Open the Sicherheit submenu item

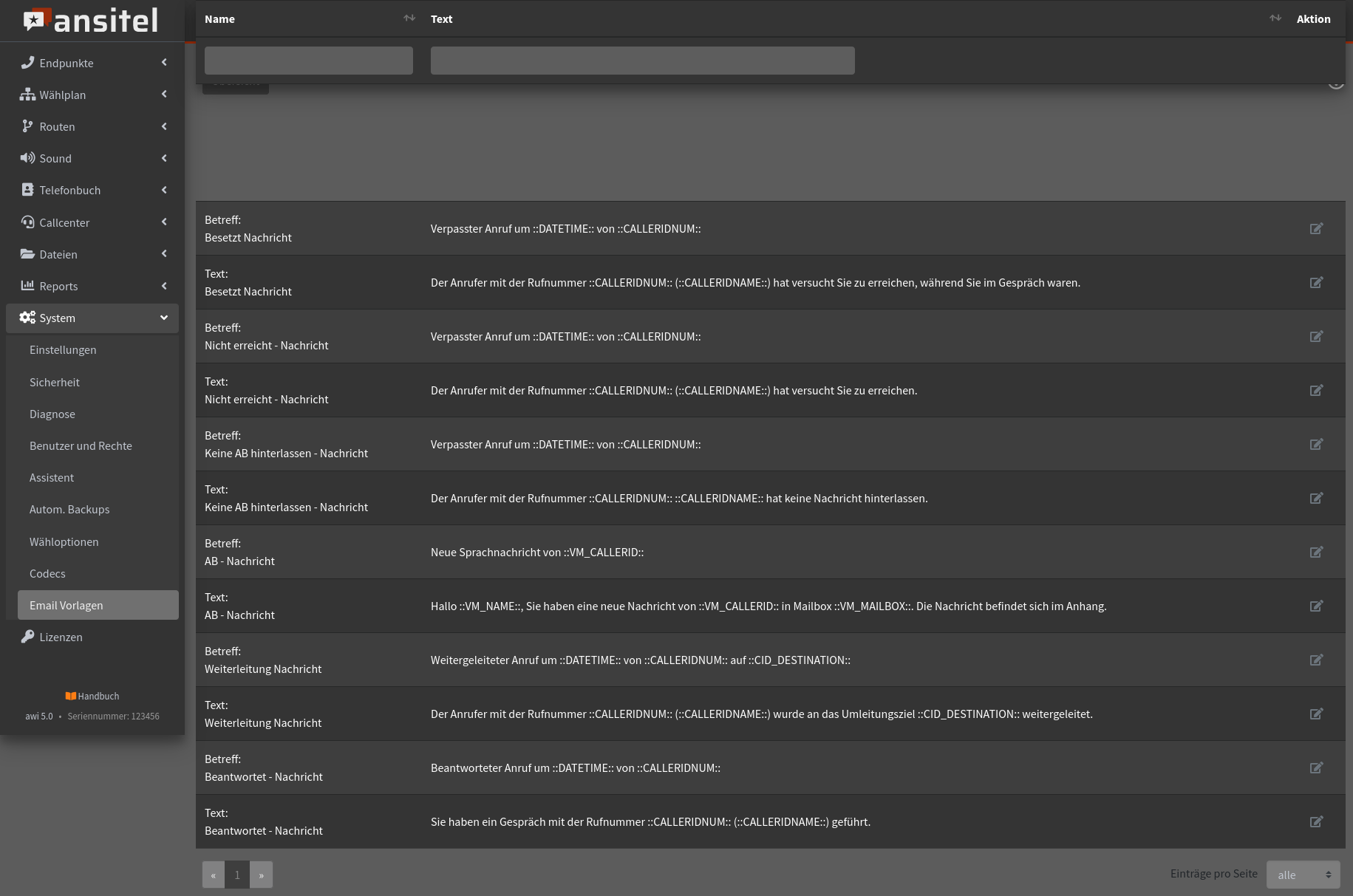[55, 383]
